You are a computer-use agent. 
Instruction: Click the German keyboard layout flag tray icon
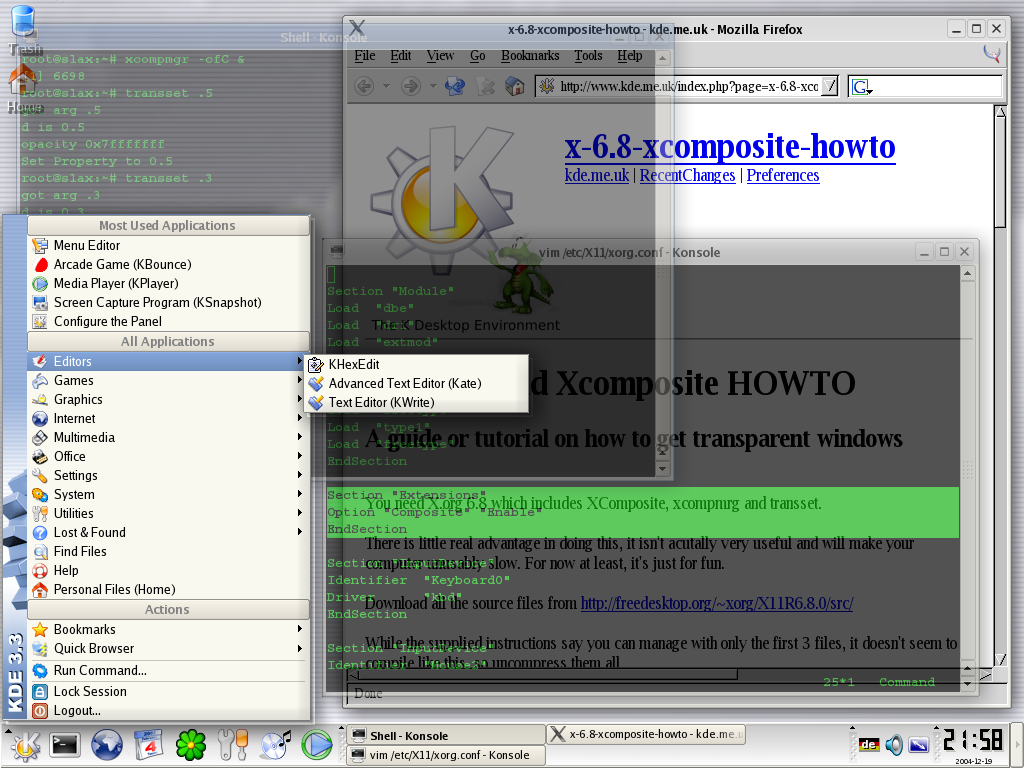pyautogui.click(x=869, y=744)
